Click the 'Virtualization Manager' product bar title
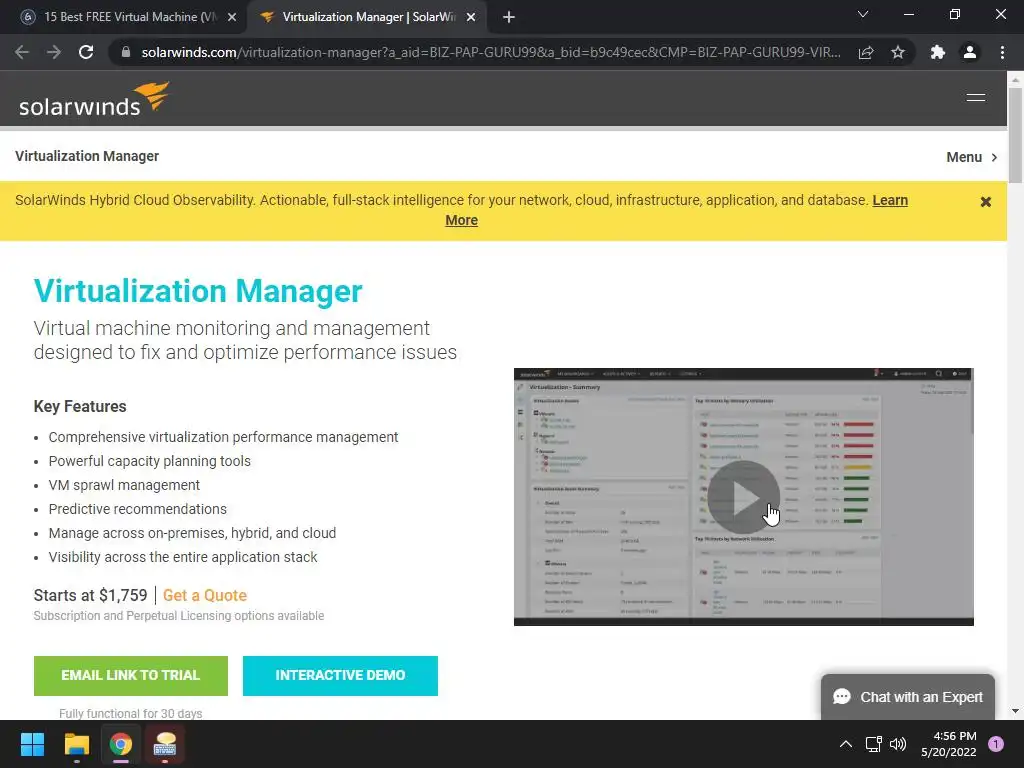 coord(87,156)
